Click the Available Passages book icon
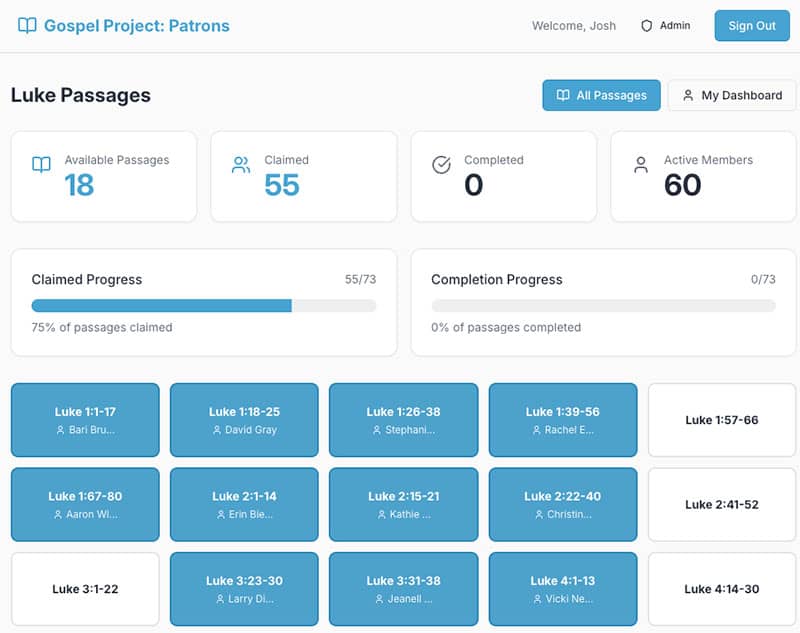Image resolution: width=800 pixels, height=633 pixels. click(41, 165)
